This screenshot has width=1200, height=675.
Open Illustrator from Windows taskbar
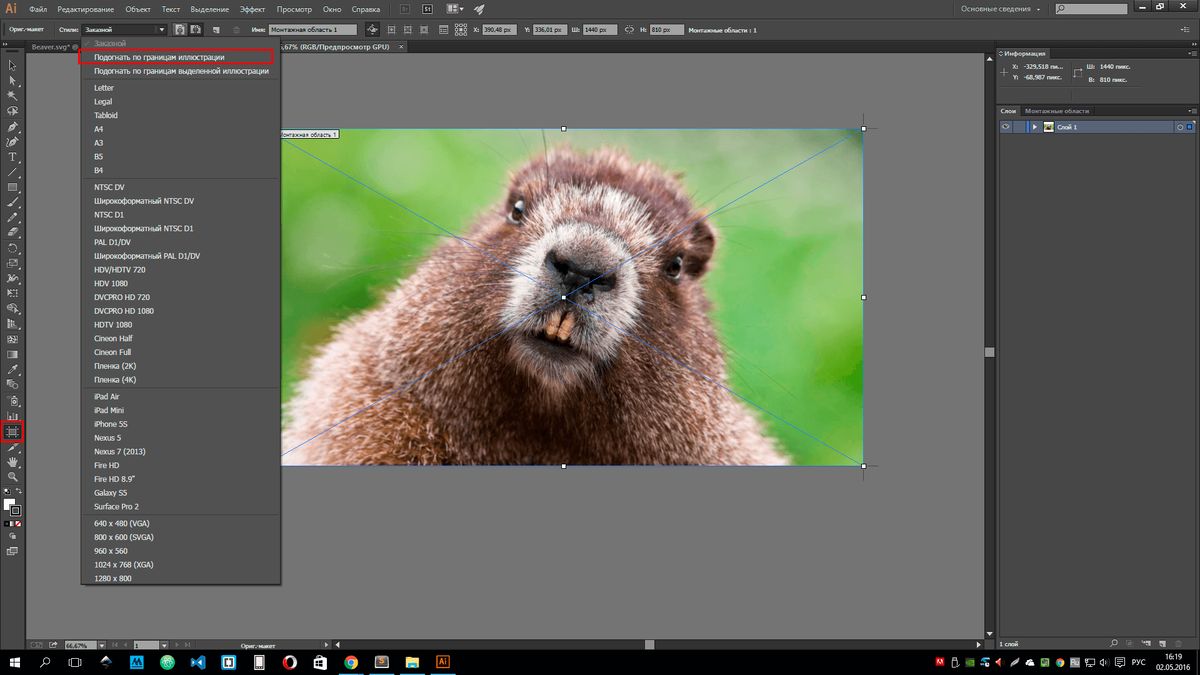coord(443,662)
